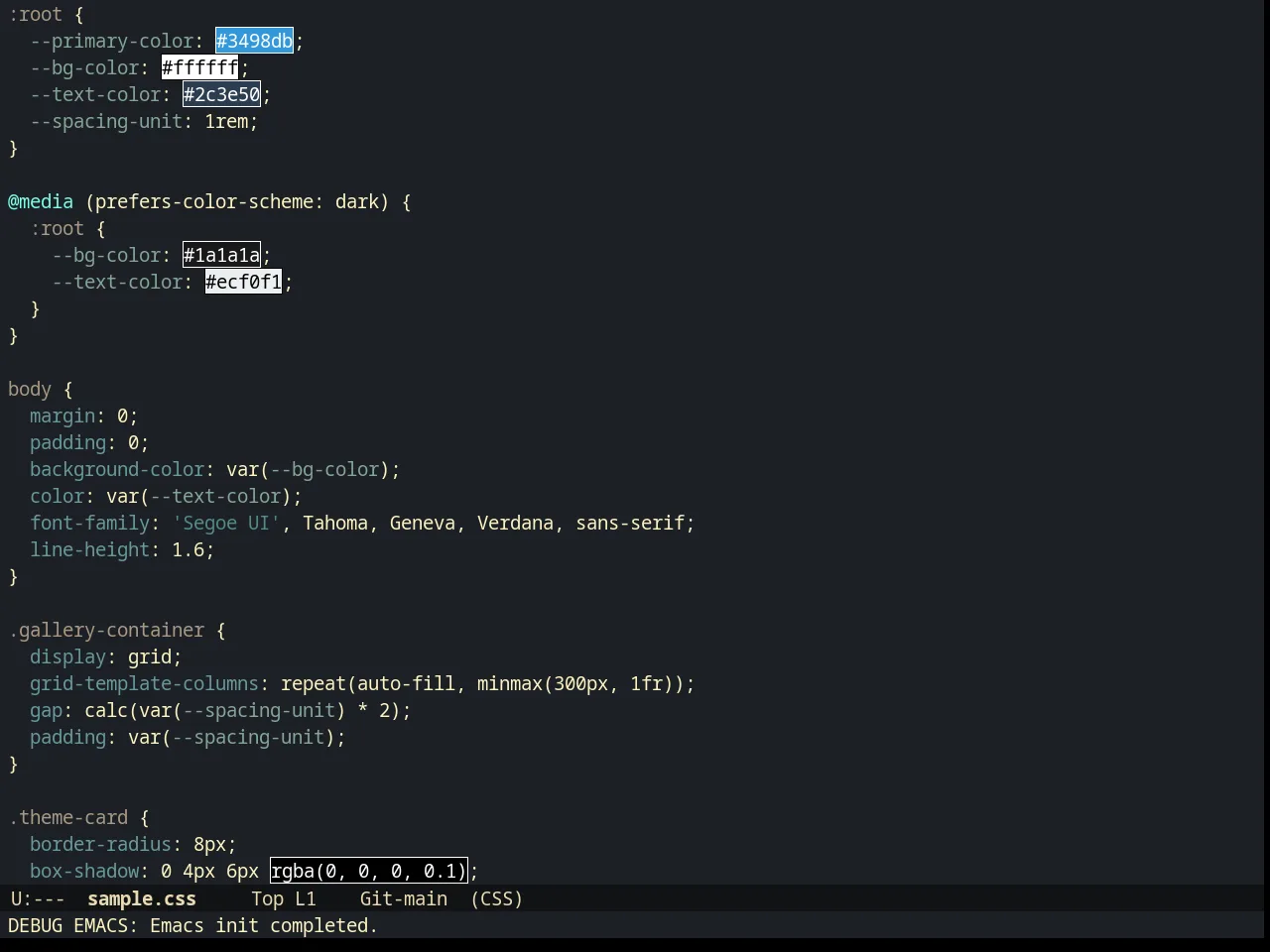Click the L1 line number in mode line
This screenshot has width=1270, height=952.
(x=306, y=898)
